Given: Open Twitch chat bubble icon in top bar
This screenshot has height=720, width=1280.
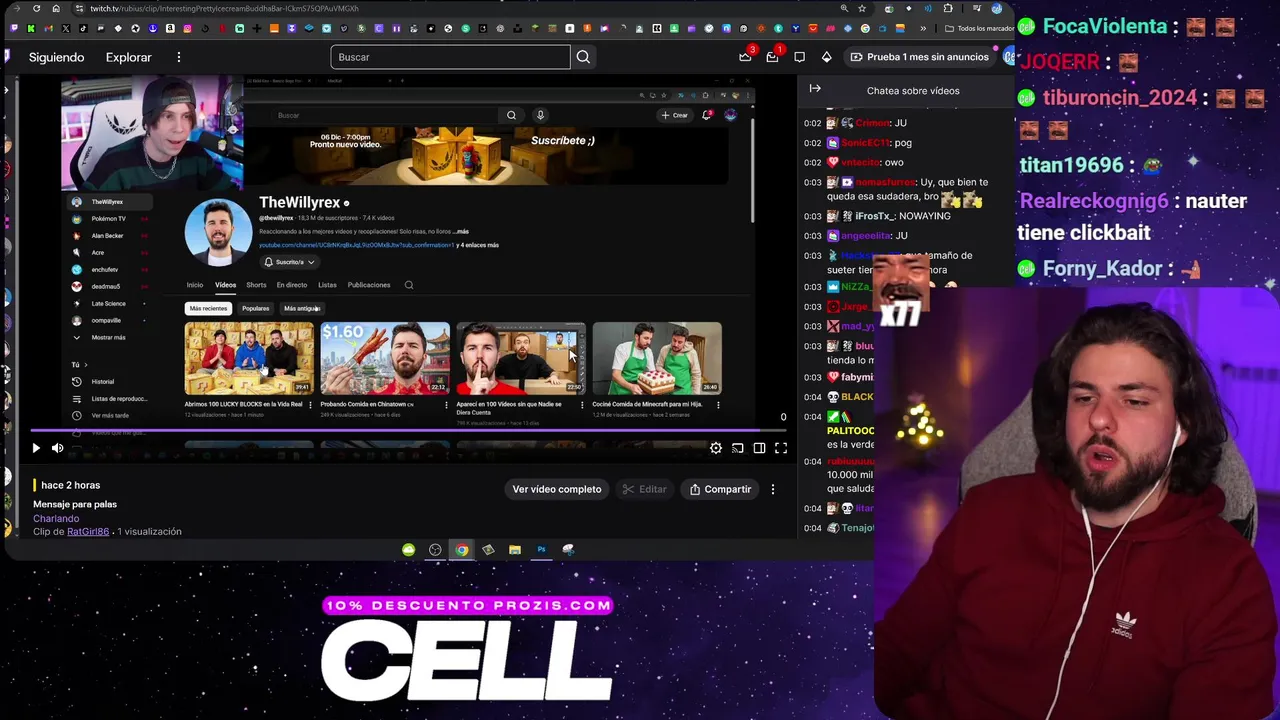Looking at the screenshot, I should click(x=799, y=57).
